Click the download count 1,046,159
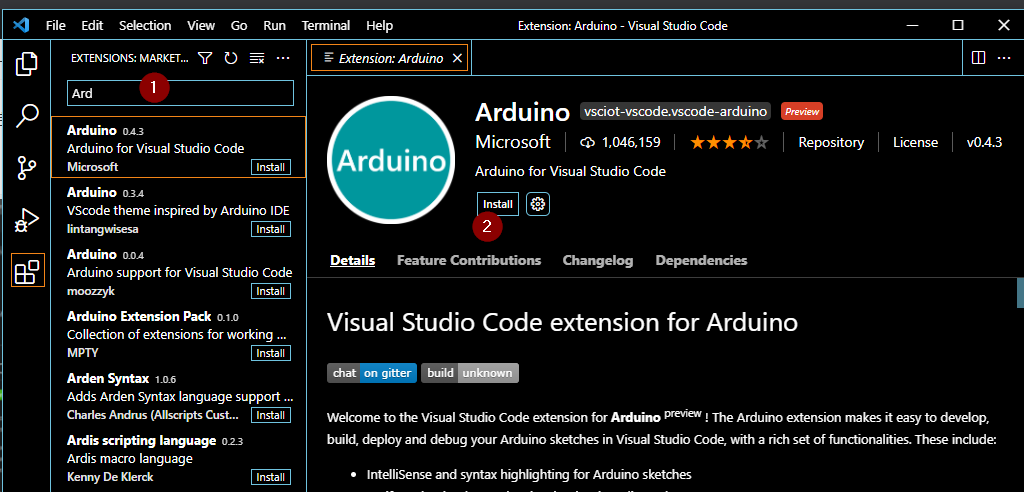Image resolution: width=1024 pixels, height=492 pixels. point(620,142)
